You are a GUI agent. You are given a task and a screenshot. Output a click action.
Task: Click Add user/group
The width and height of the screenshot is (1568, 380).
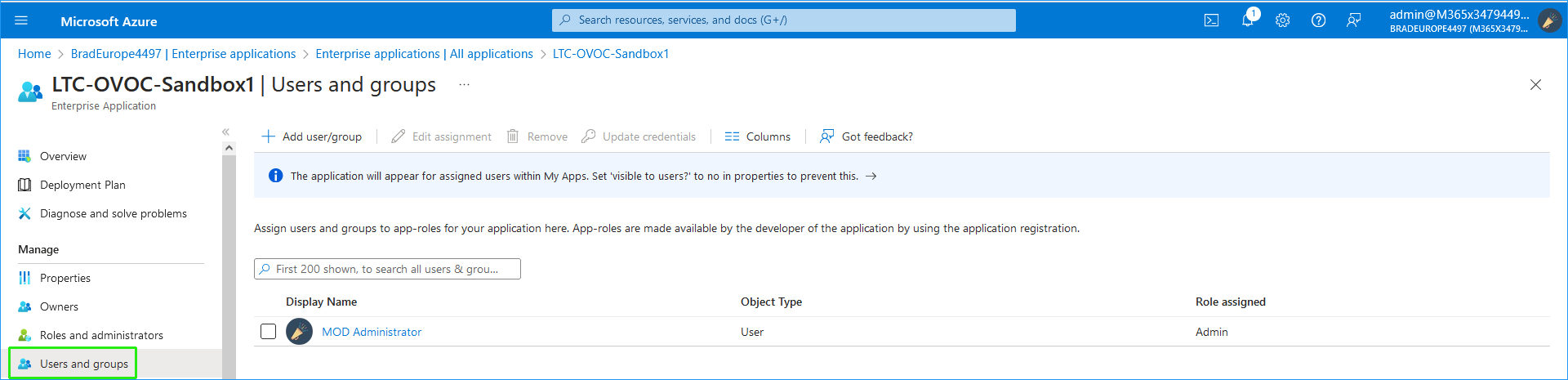[311, 136]
